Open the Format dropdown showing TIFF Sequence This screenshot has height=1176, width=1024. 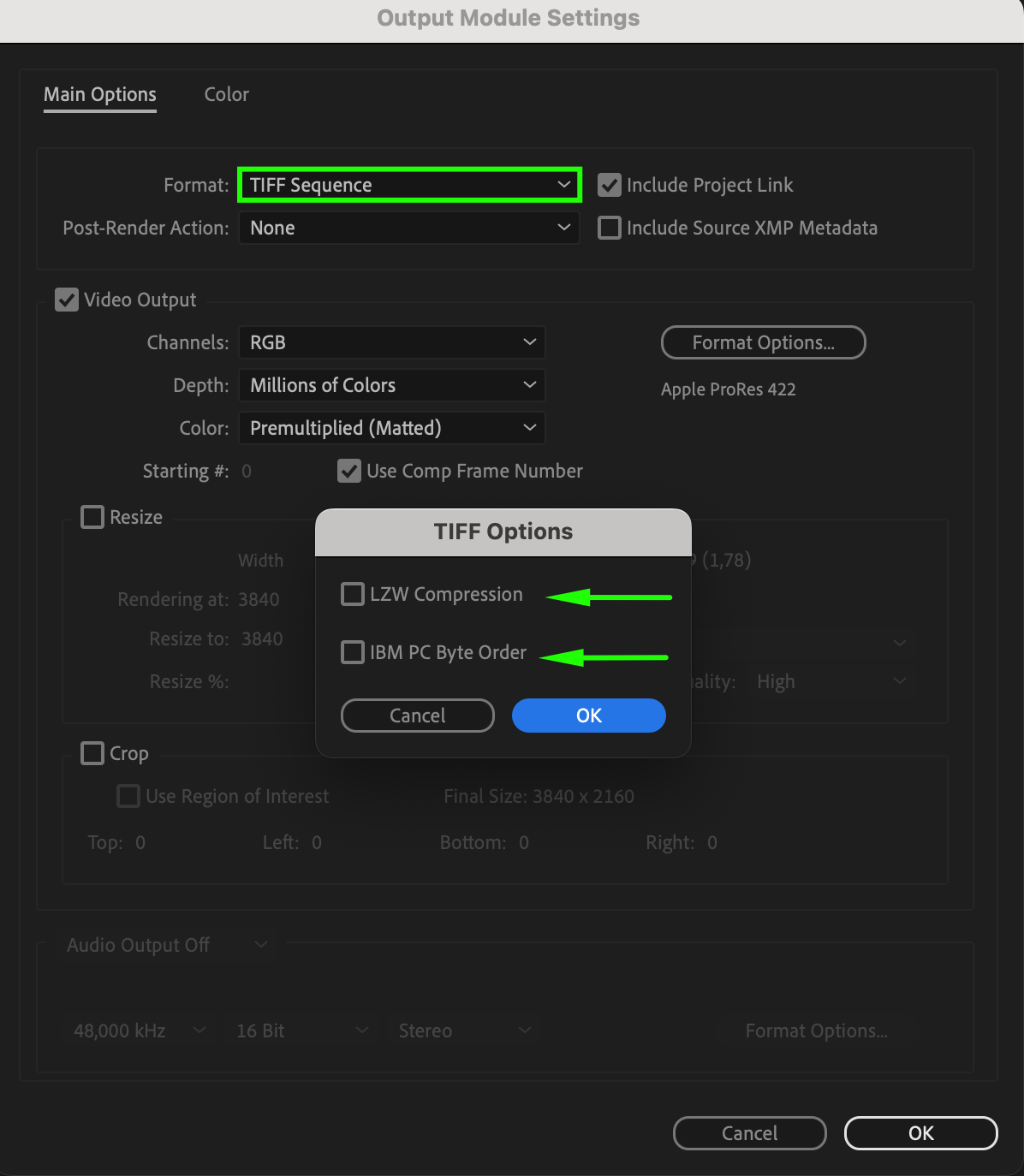(x=409, y=185)
